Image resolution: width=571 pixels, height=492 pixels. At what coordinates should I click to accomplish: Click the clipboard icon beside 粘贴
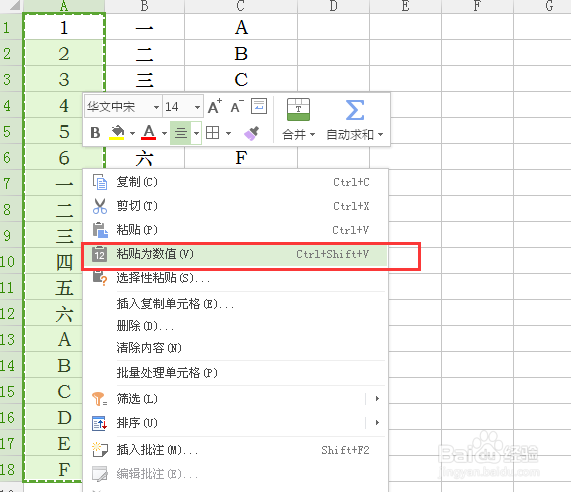click(x=100, y=230)
